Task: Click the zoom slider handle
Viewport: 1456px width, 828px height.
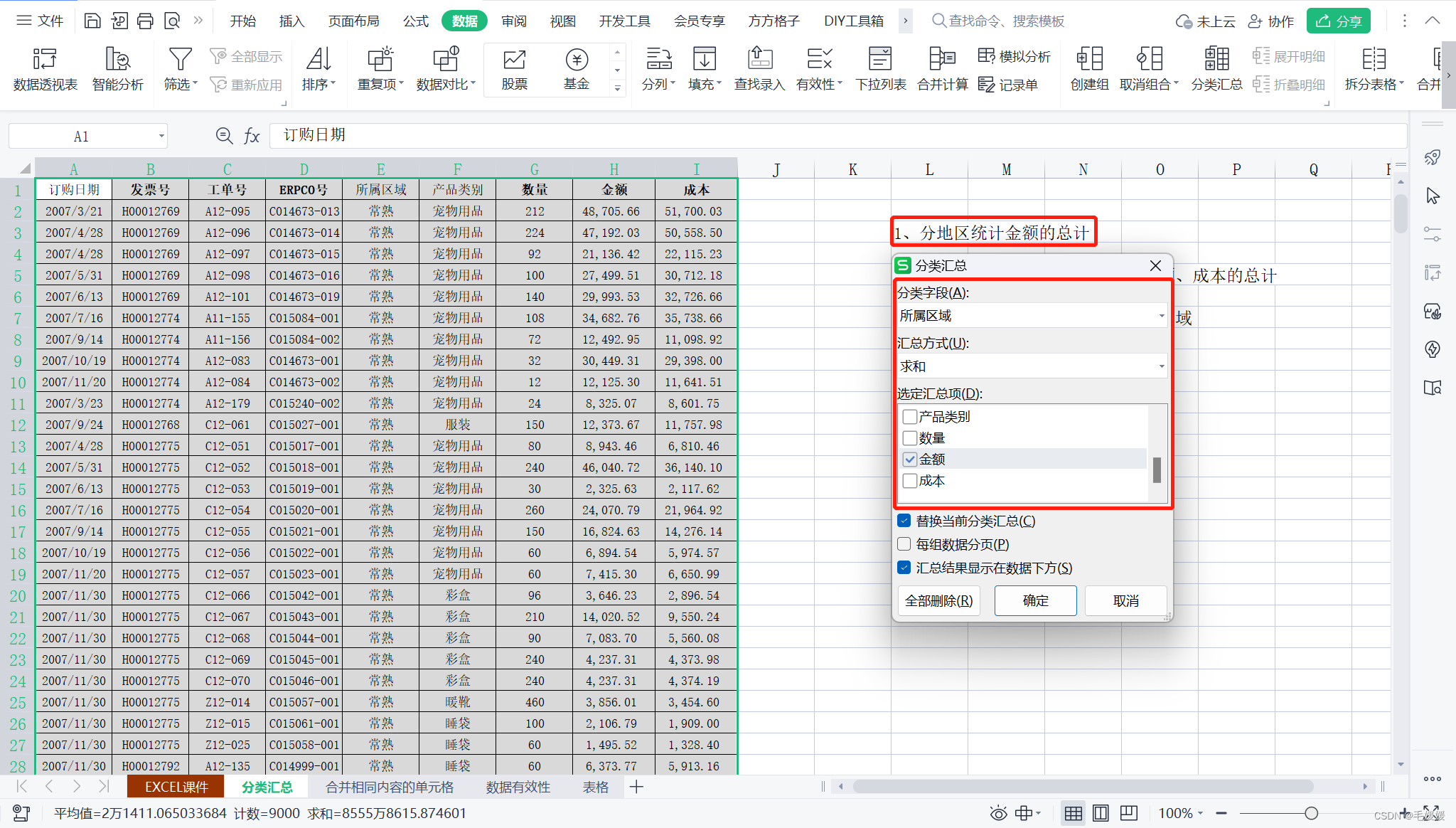Action: click(x=1311, y=813)
